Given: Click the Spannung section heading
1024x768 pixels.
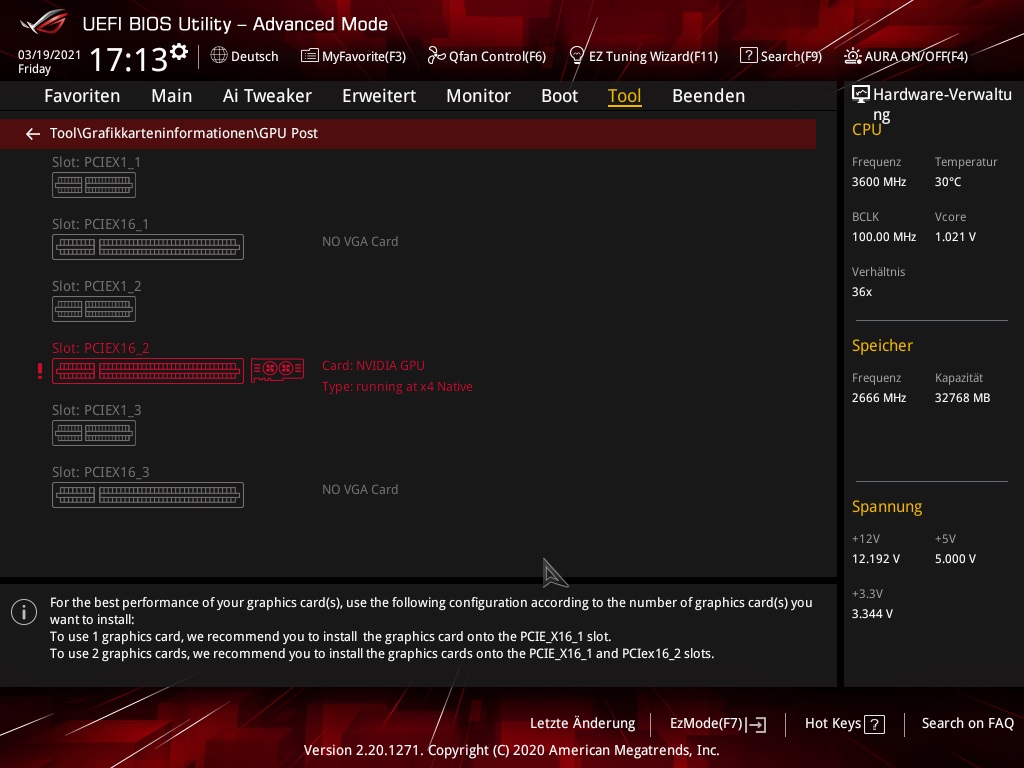Looking at the screenshot, I should click(x=886, y=507).
